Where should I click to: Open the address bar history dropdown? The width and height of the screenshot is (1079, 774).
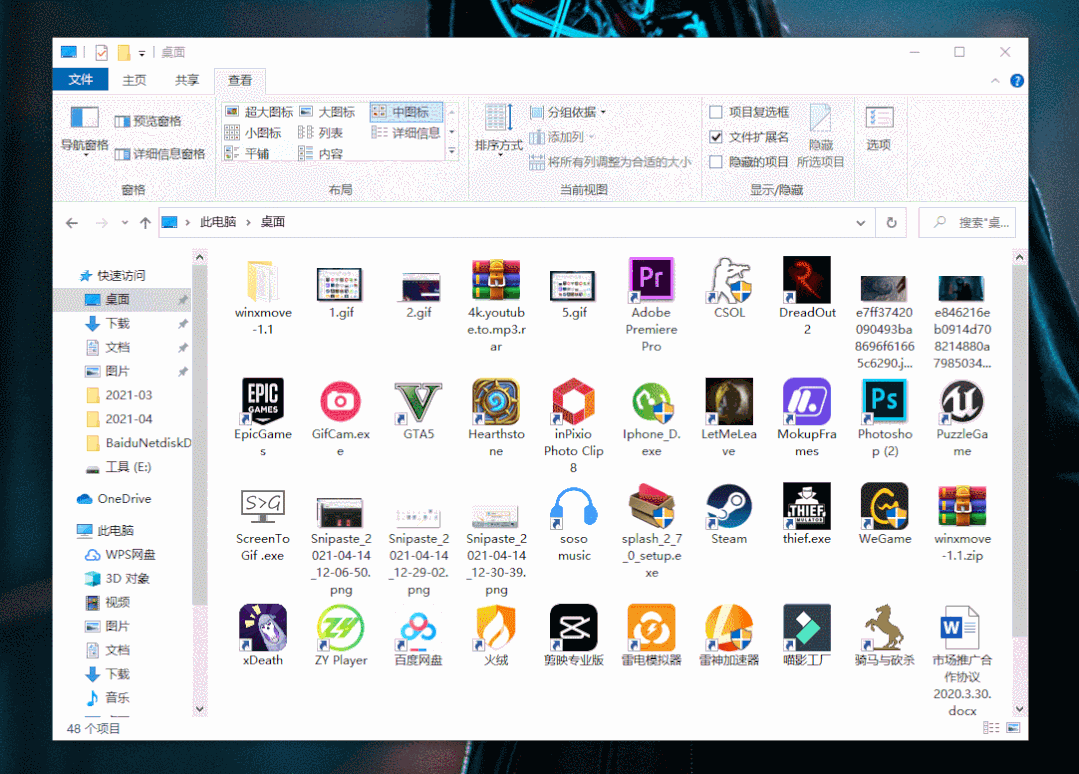coord(860,222)
